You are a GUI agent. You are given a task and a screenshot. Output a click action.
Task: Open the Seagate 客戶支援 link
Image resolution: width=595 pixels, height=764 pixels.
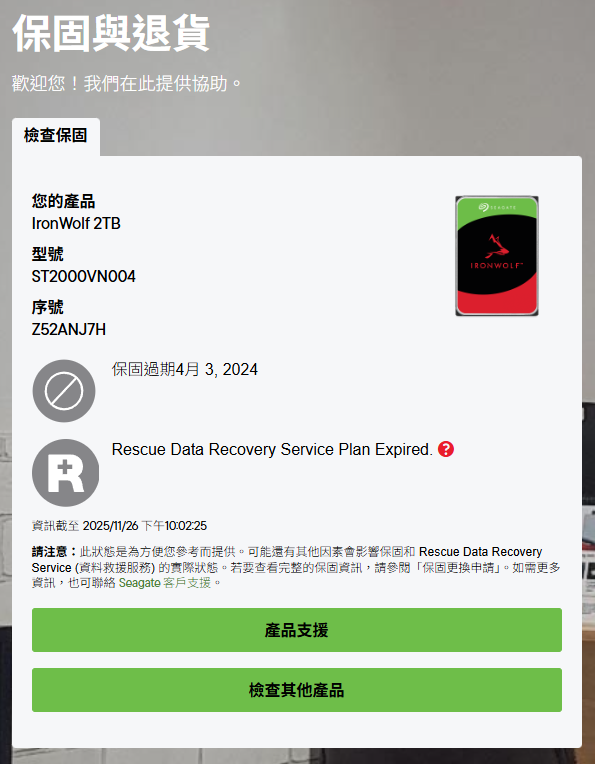[165, 583]
